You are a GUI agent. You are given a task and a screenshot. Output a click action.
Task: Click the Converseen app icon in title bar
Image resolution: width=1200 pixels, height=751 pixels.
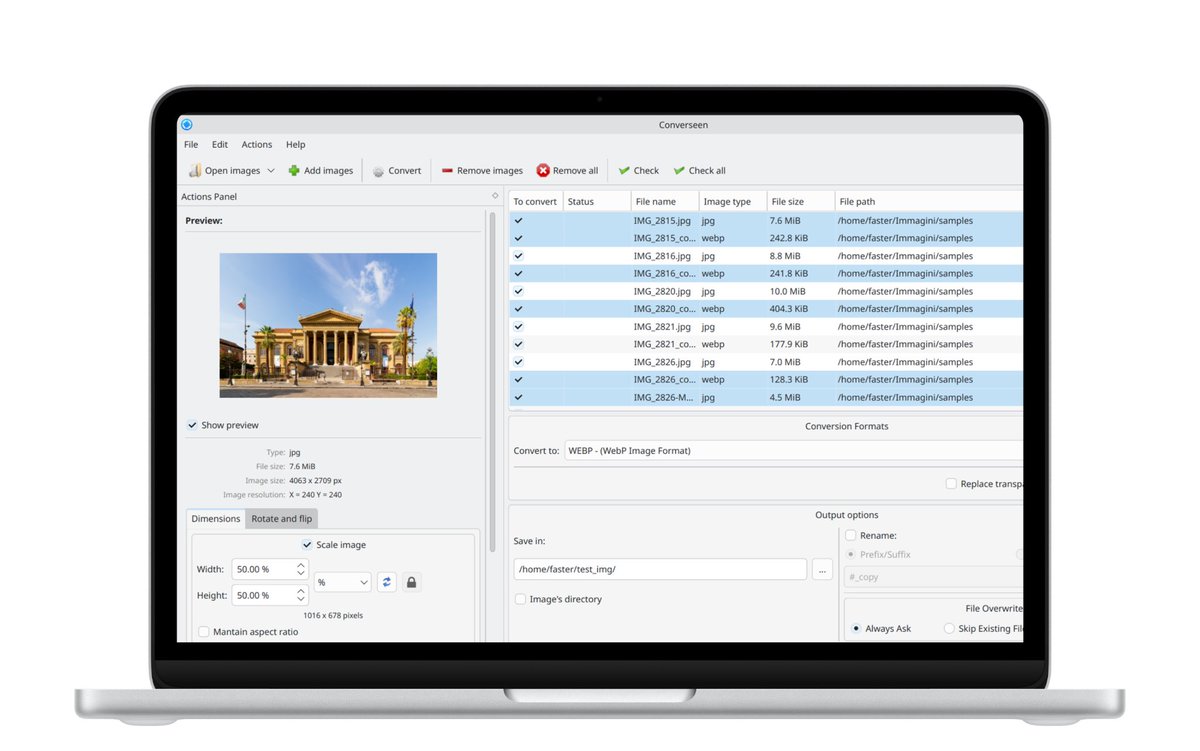[186, 125]
